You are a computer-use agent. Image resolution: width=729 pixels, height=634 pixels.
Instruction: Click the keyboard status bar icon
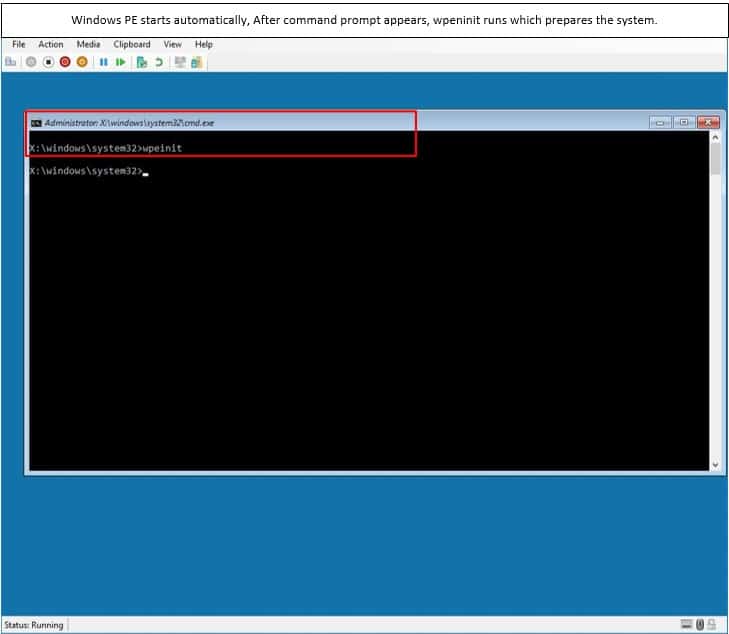[x=687, y=624]
